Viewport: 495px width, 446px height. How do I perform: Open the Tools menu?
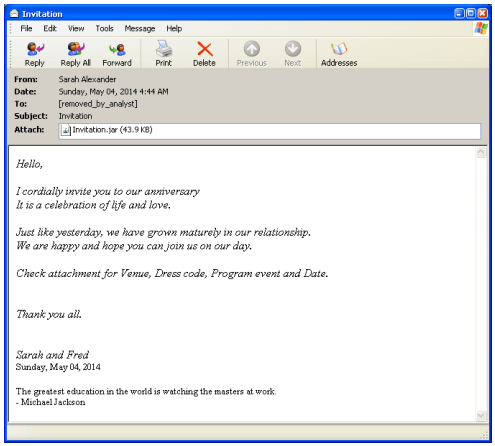point(104,29)
